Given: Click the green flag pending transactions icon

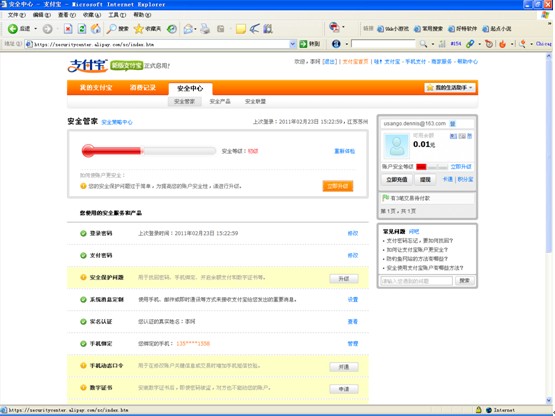Looking at the screenshot, I should pos(385,198).
